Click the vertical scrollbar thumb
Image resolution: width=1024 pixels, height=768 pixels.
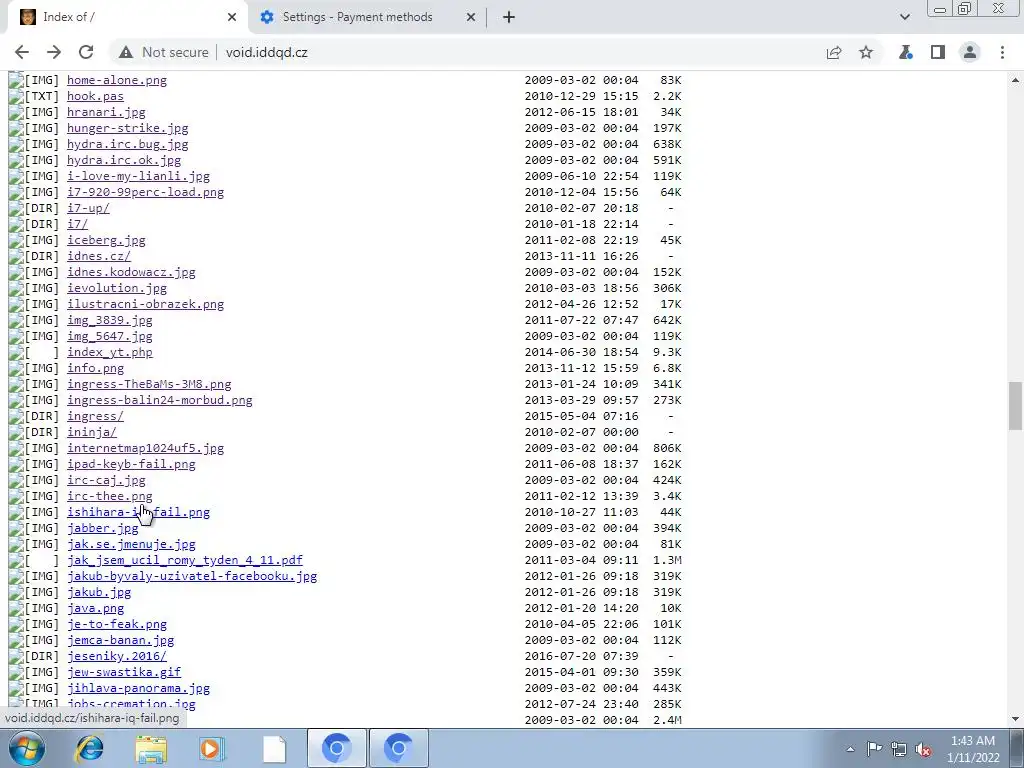click(1015, 406)
